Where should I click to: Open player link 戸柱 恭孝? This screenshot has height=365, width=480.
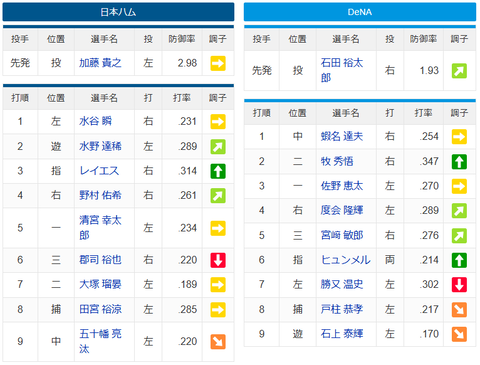click(342, 309)
